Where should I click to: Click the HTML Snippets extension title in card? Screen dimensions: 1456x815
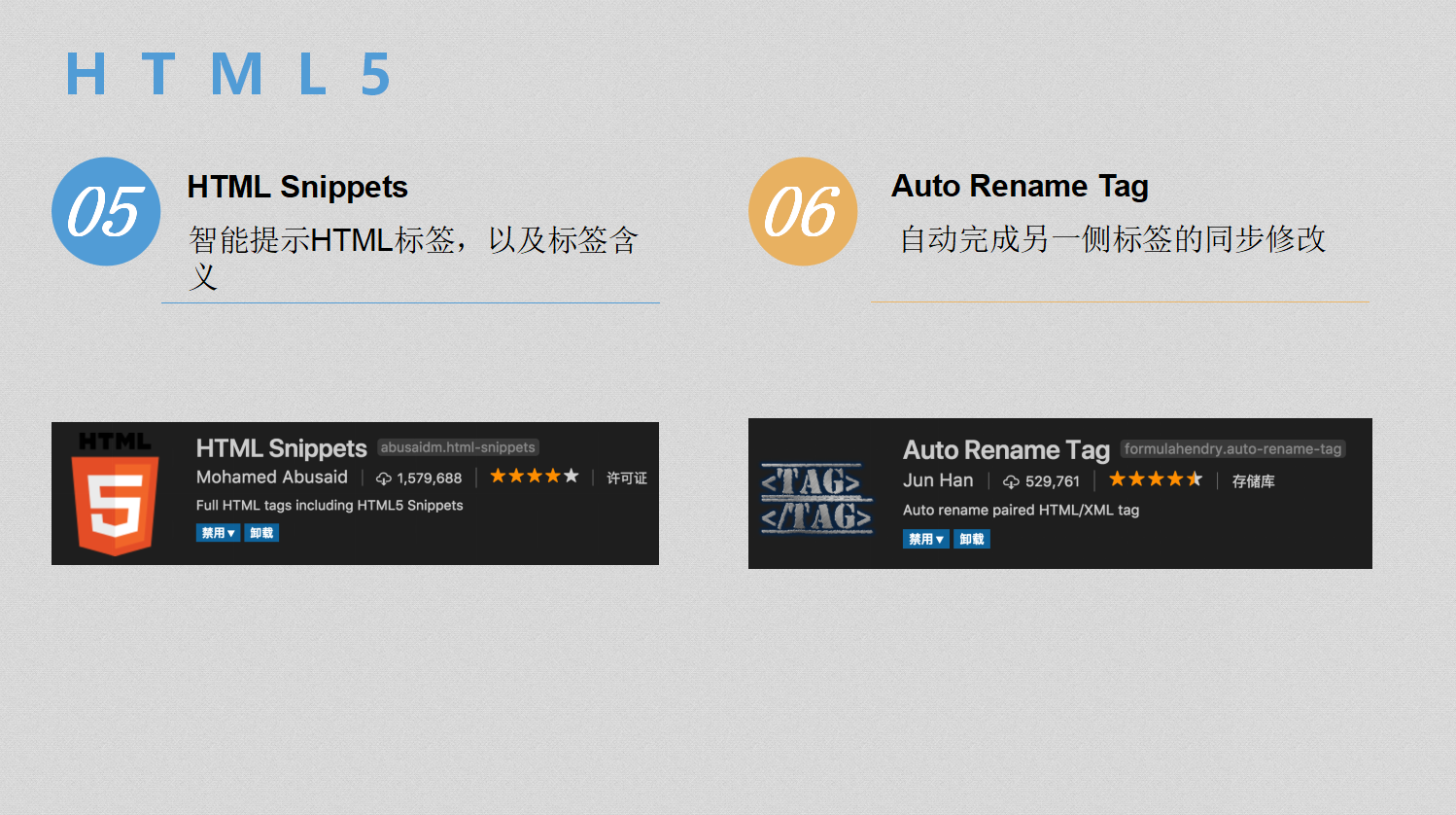pyautogui.click(x=282, y=448)
